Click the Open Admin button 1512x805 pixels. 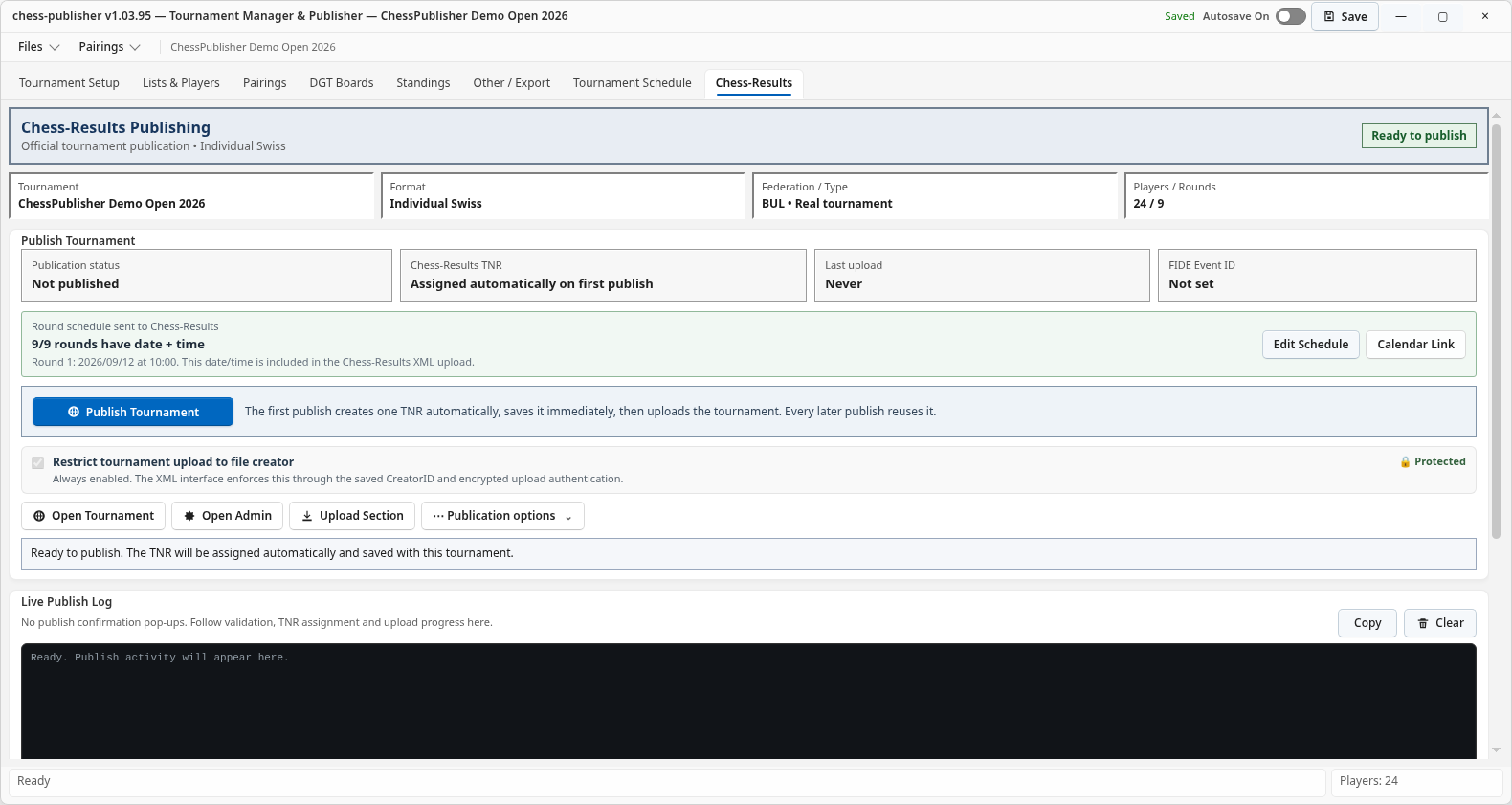pos(228,516)
